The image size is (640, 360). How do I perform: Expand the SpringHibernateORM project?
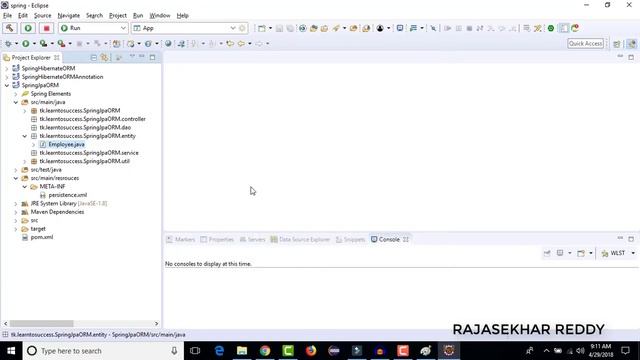7,69
